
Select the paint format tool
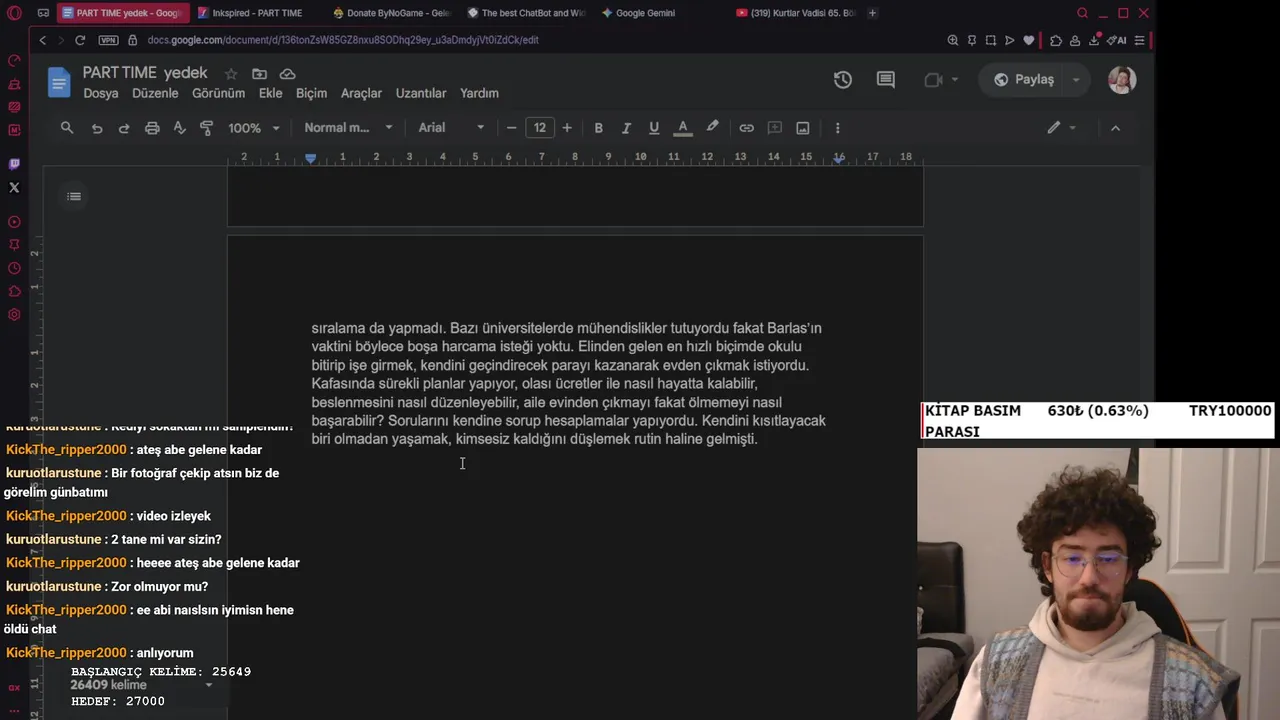[x=207, y=128]
